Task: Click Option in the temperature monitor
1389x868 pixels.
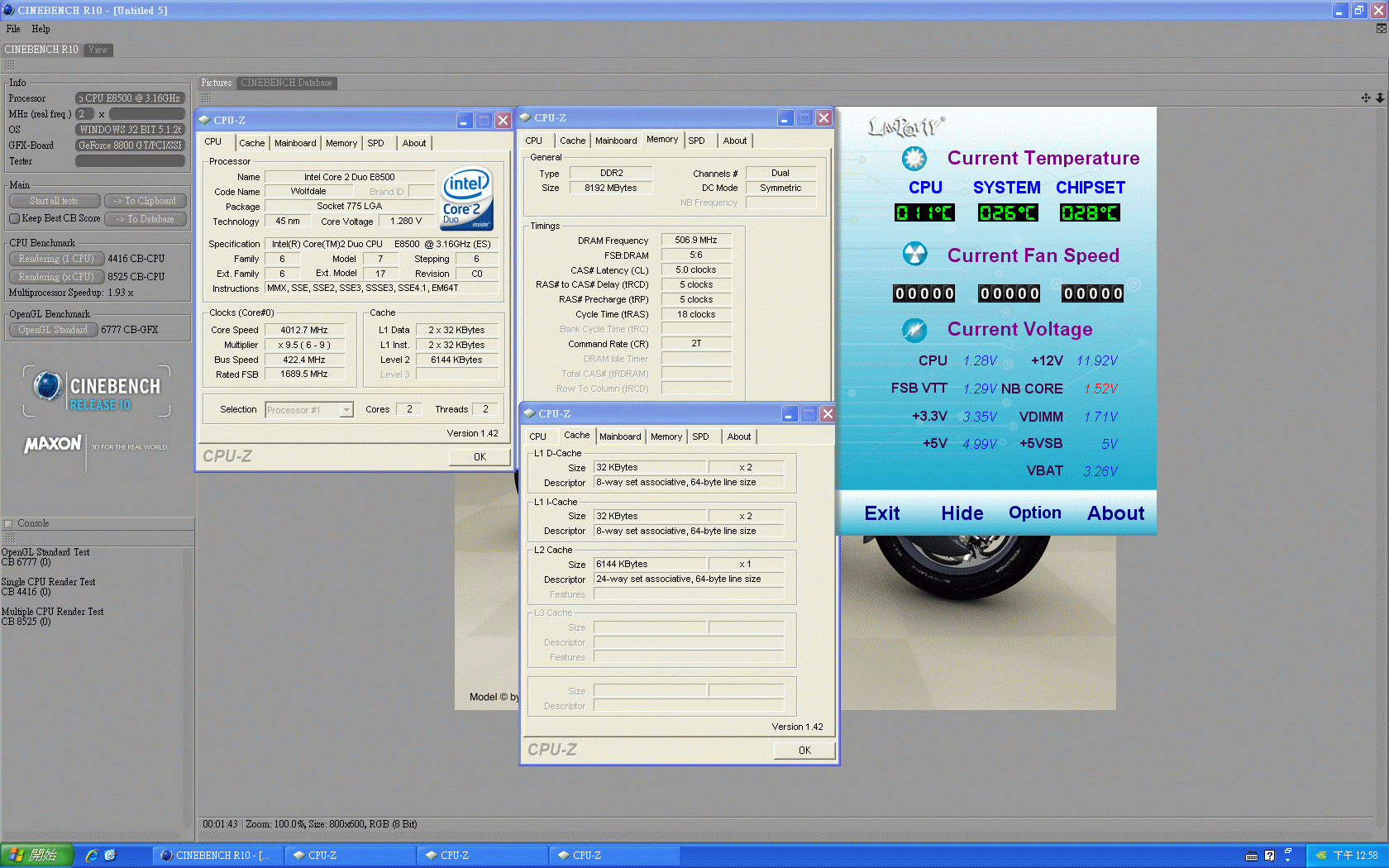Action: (x=1034, y=513)
